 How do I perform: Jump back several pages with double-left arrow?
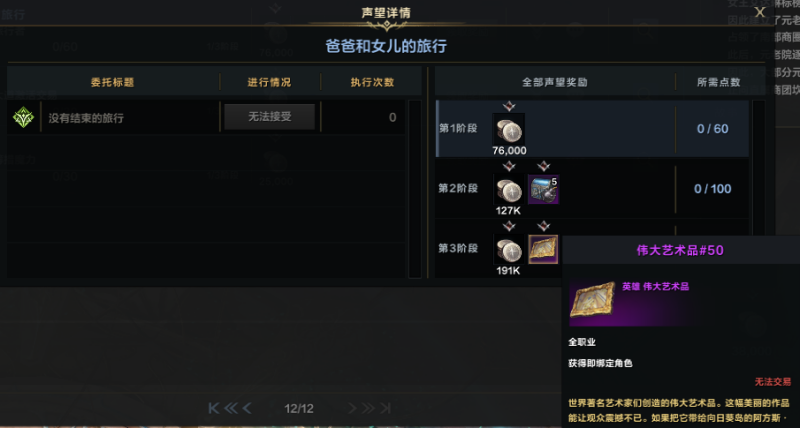coord(231,408)
